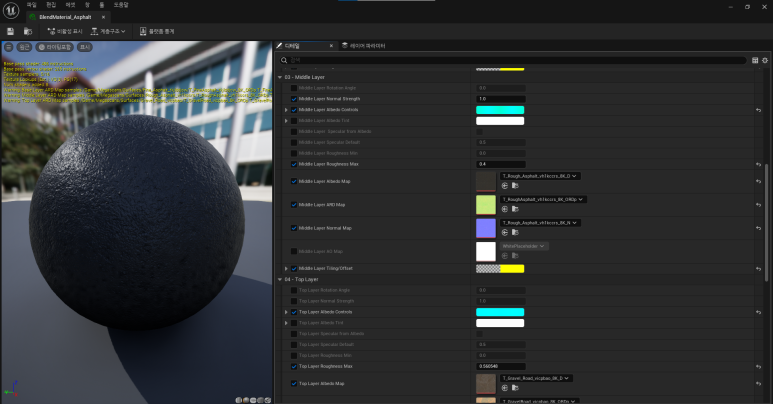773x404 pixels.
Task: Expand Middle Layer Albedo Tint row
Action: [x=286, y=121]
